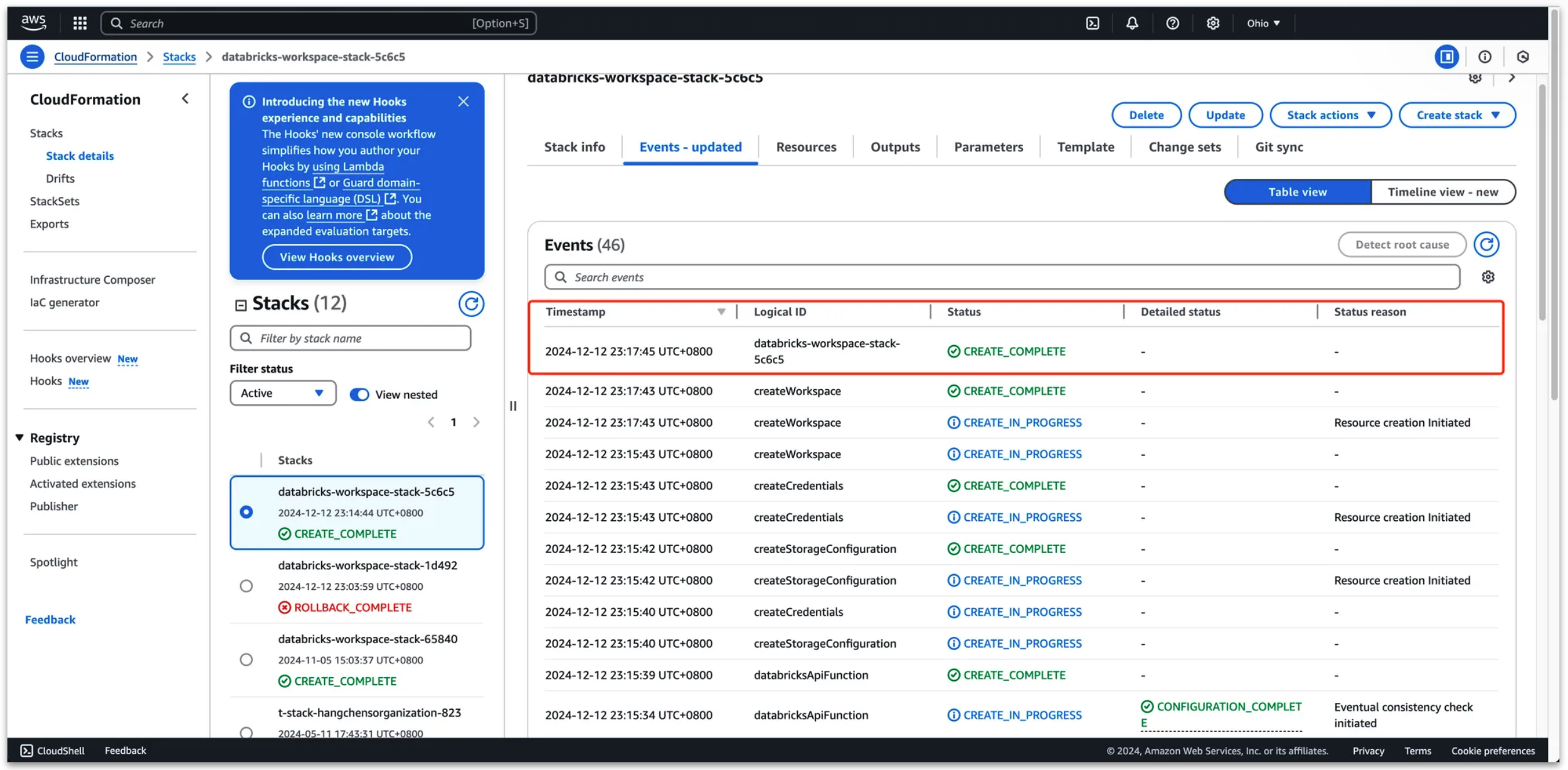Click the refresh icon next to Stacks list
This screenshot has width=1568, height=770.
click(x=471, y=303)
